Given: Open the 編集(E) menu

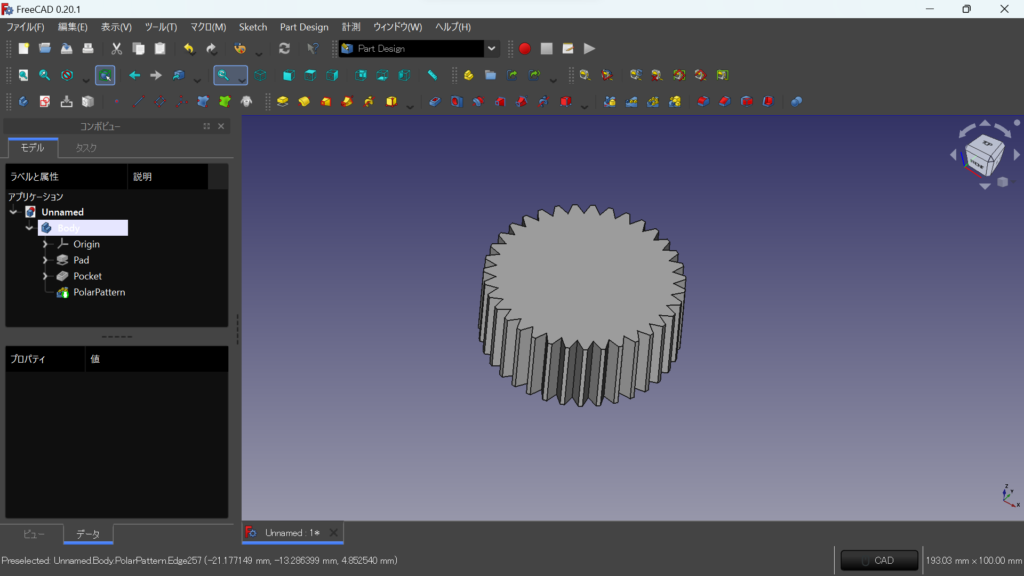Looking at the screenshot, I should point(72,27).
